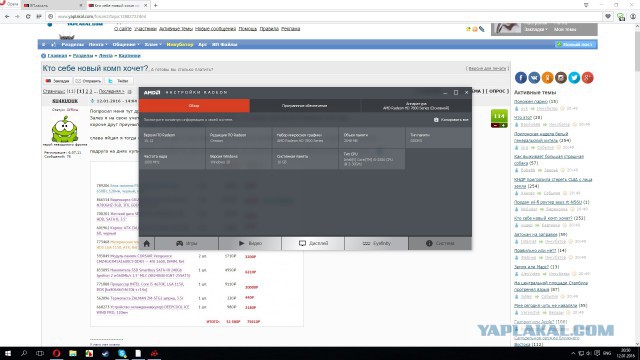Switch to the Программное обеспечение tab
Viewport: 640px width, 360px height.
(x=304, y=106)
